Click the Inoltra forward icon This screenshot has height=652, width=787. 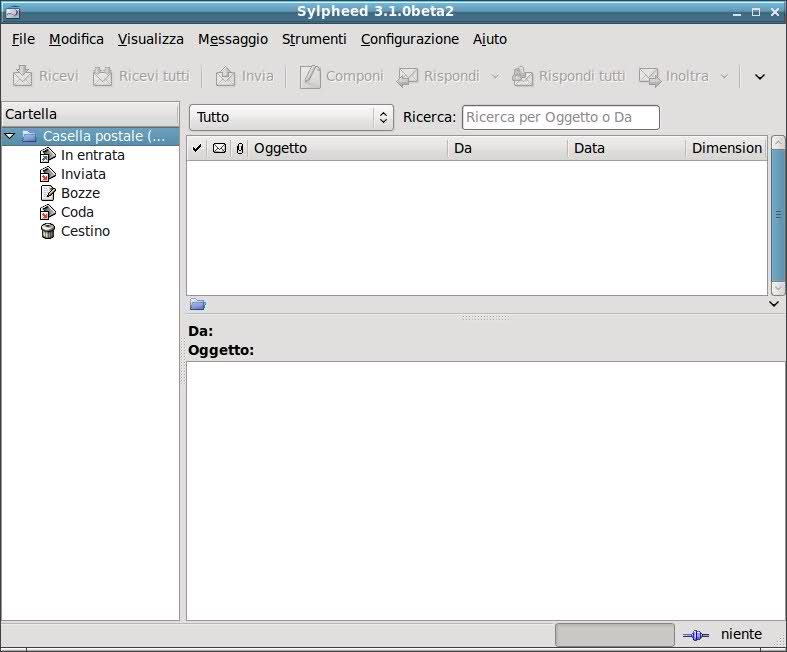point(650,76)
